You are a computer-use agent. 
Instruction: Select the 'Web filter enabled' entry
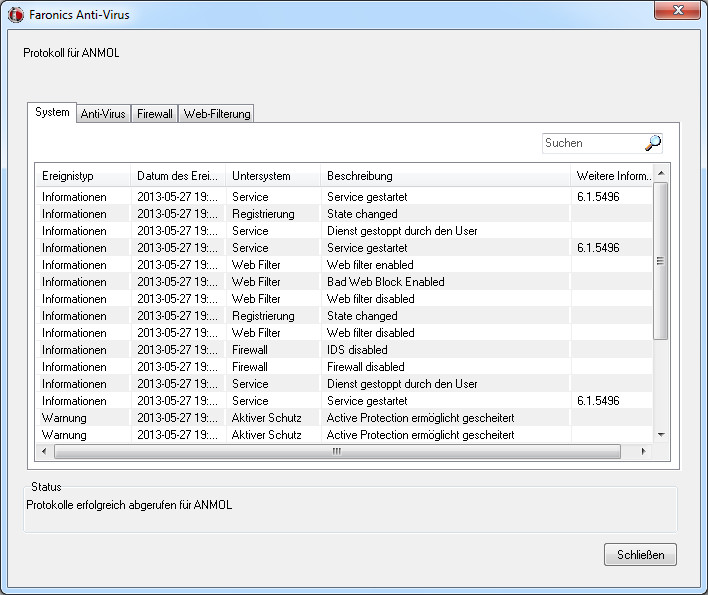344,265
